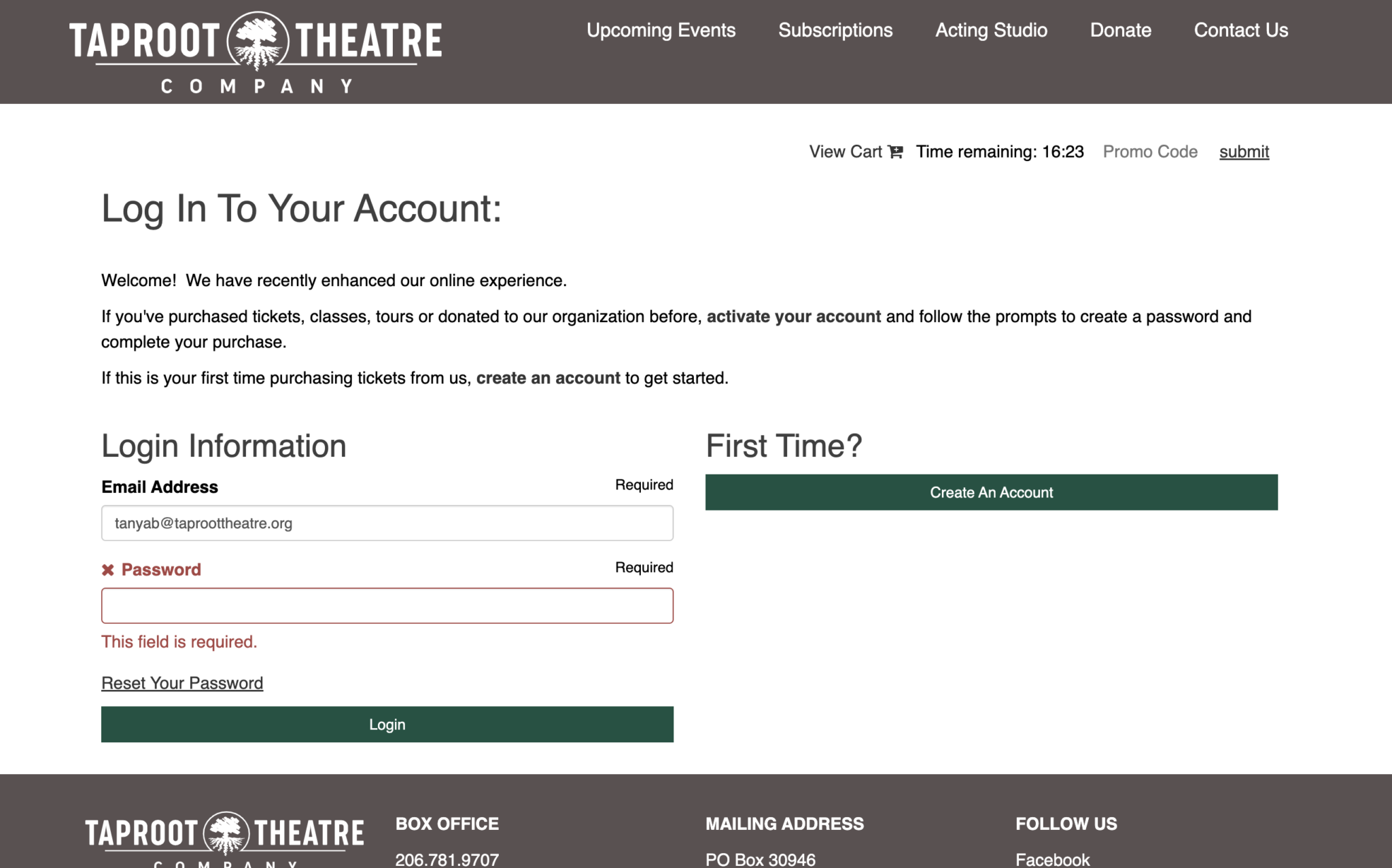
Task: Click the Create An Account button
Action: (991, 492)
